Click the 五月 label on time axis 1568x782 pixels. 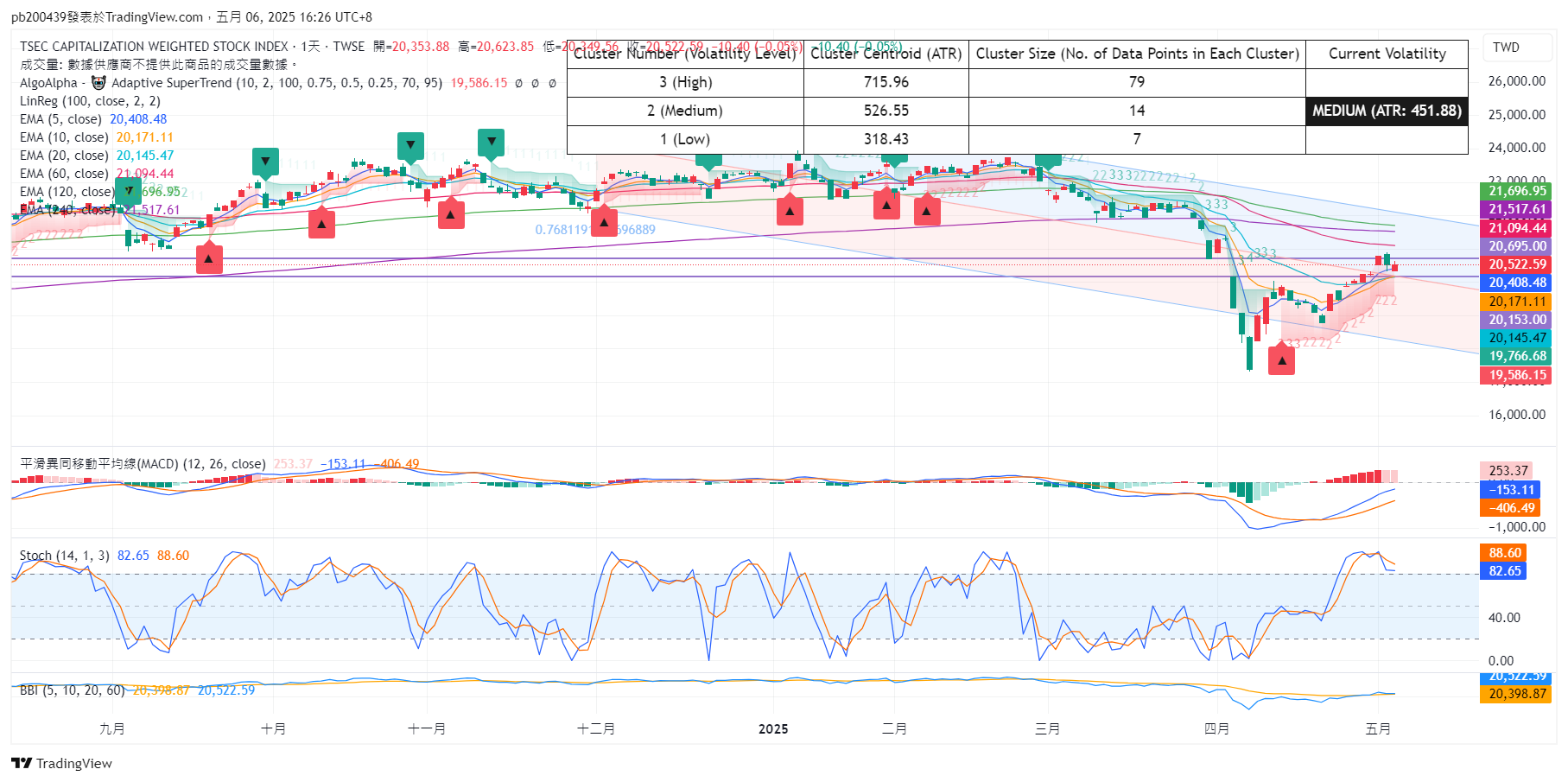(x=1378, y=729)
